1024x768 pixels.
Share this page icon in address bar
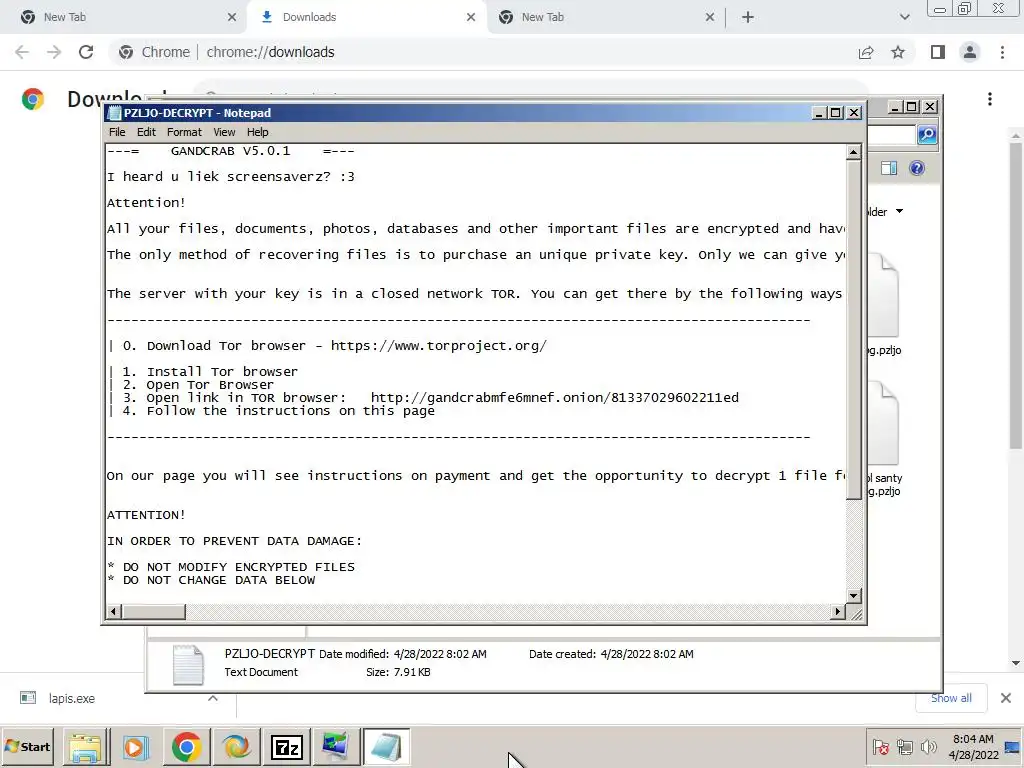pyautogui.click(x=866, y=52)
